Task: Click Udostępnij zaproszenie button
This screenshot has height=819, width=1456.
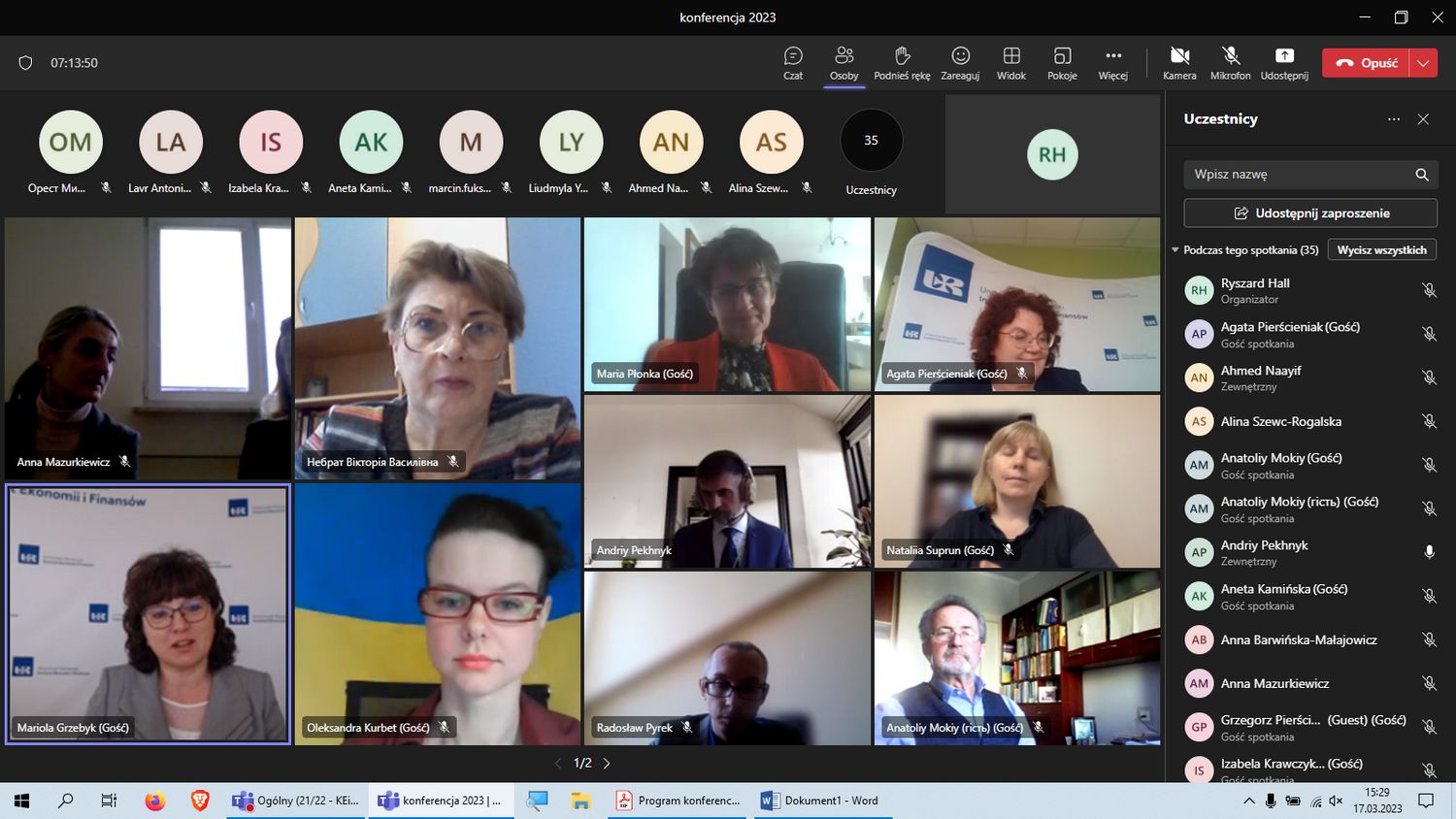Action: coord(1310,213)
